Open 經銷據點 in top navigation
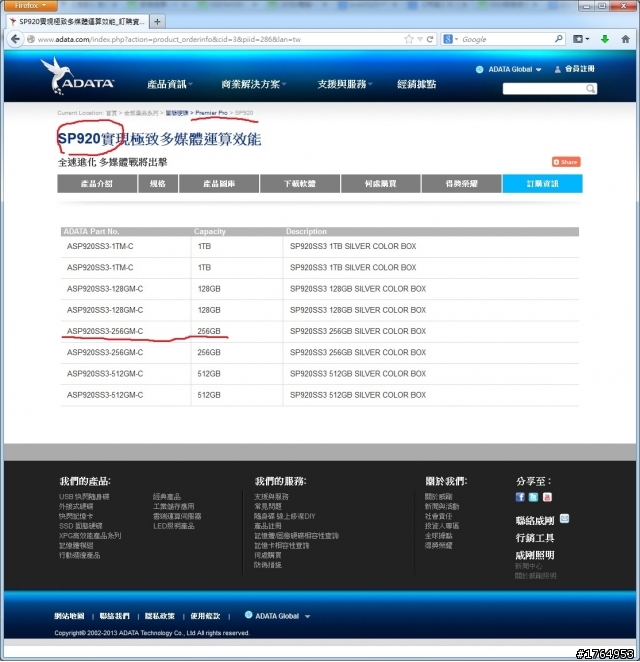 (x=416, y=84)
